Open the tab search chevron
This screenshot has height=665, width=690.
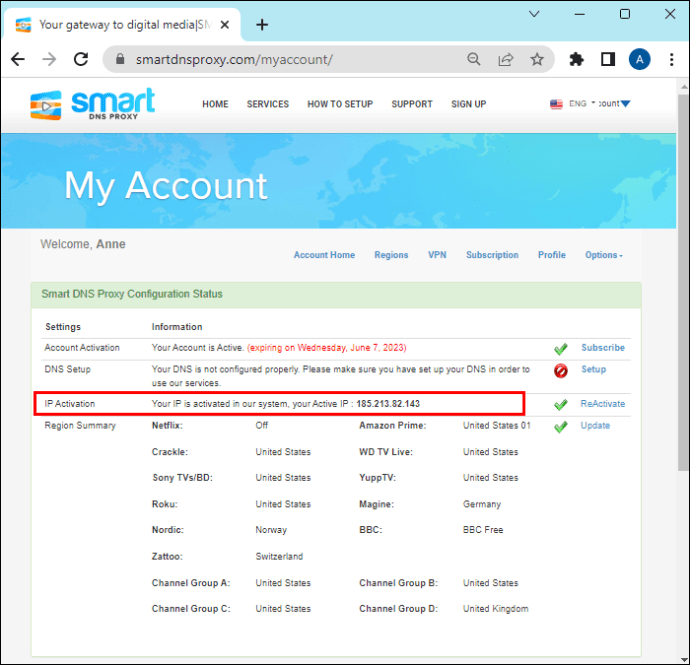coord(534,14)
